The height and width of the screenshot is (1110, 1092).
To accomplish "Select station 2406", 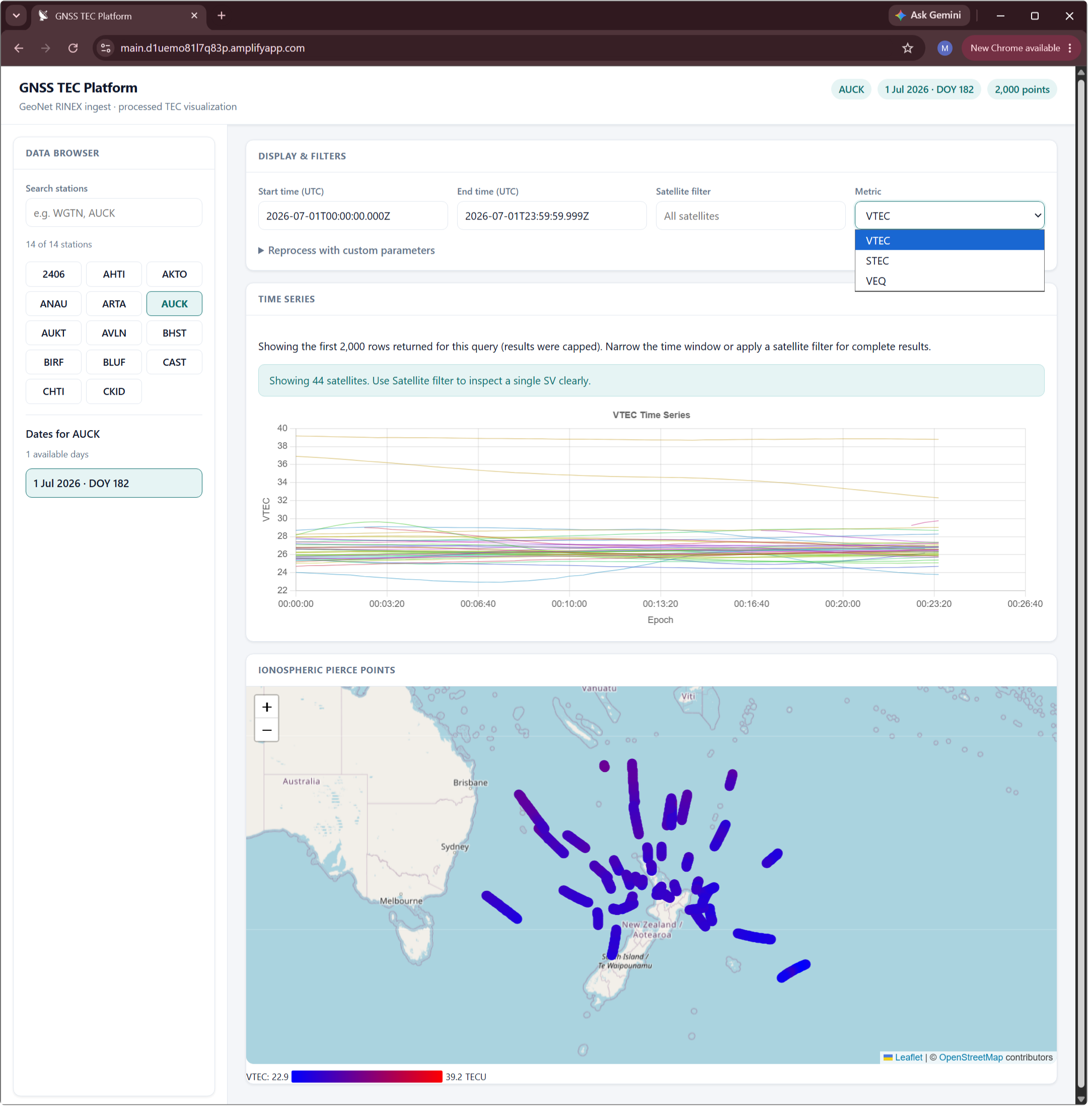I will click(x=54, y=275).
